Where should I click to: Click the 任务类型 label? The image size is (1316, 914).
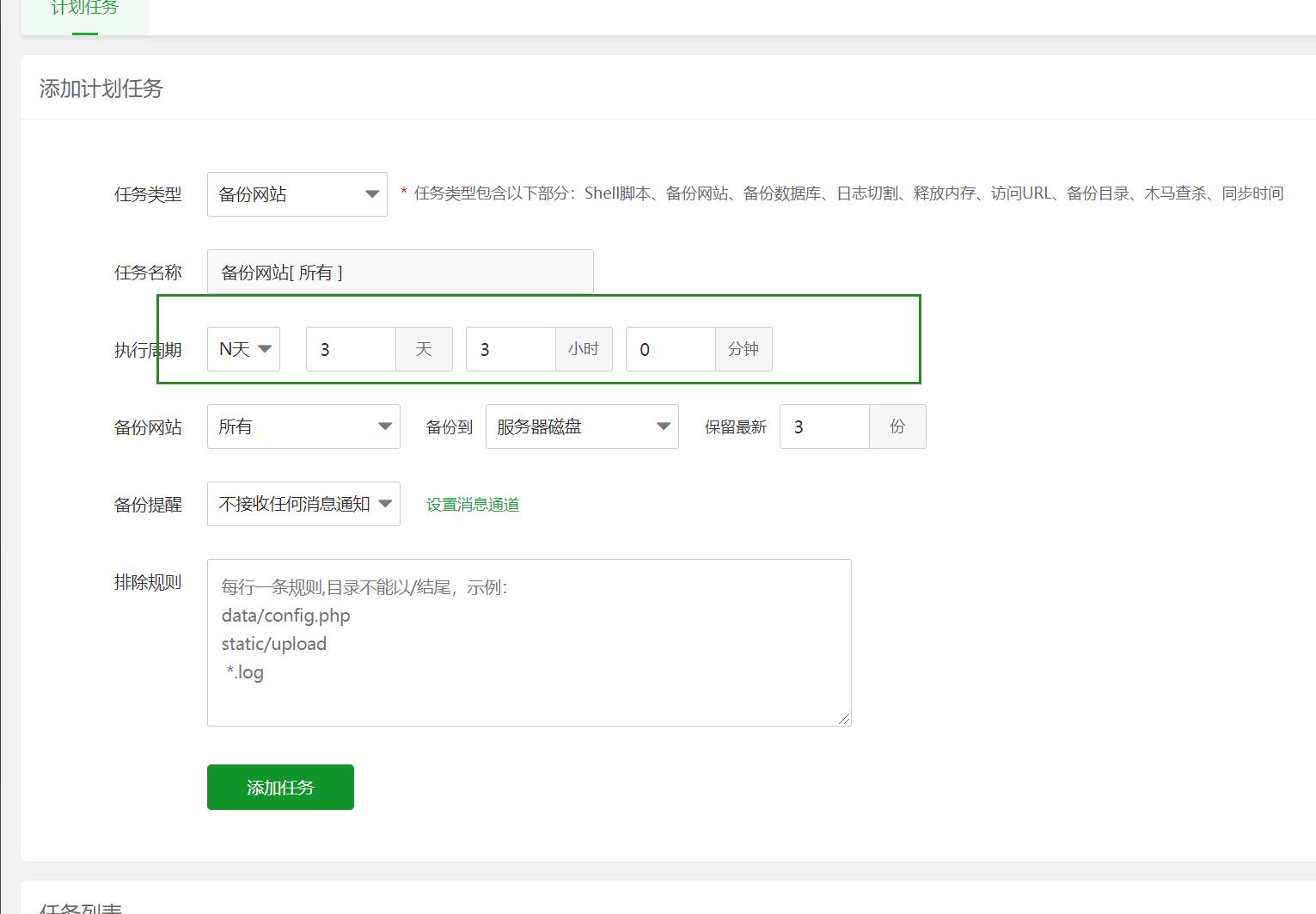(x=148, y=194)
